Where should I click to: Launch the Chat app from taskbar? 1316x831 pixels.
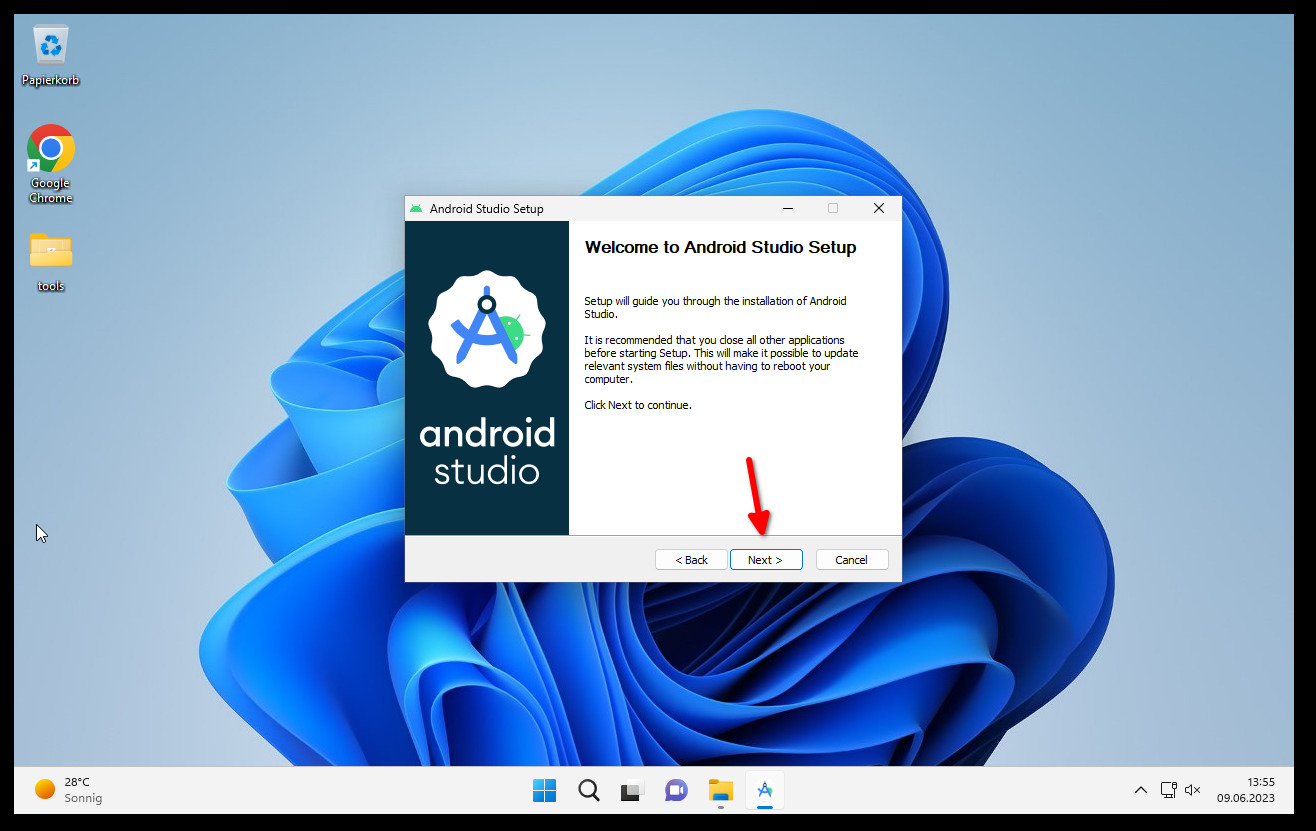pos(676,790)
